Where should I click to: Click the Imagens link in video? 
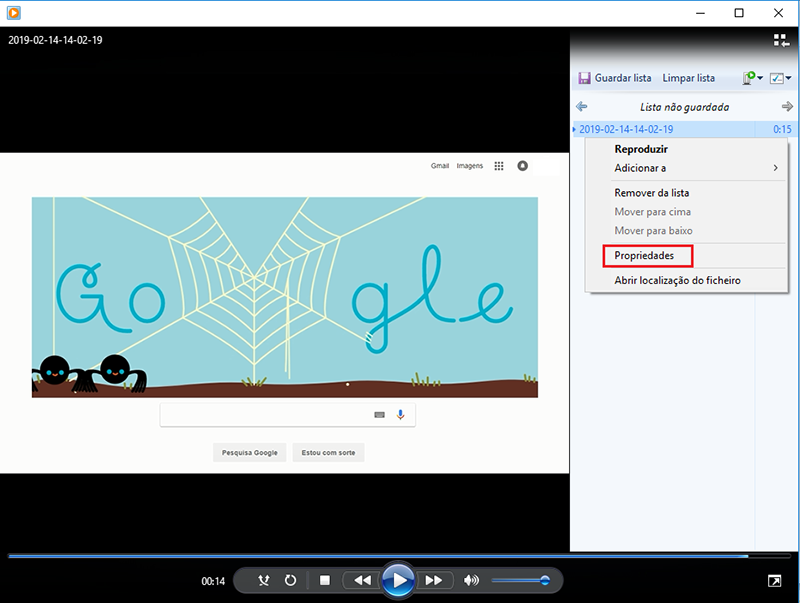[x=469, y=166]
